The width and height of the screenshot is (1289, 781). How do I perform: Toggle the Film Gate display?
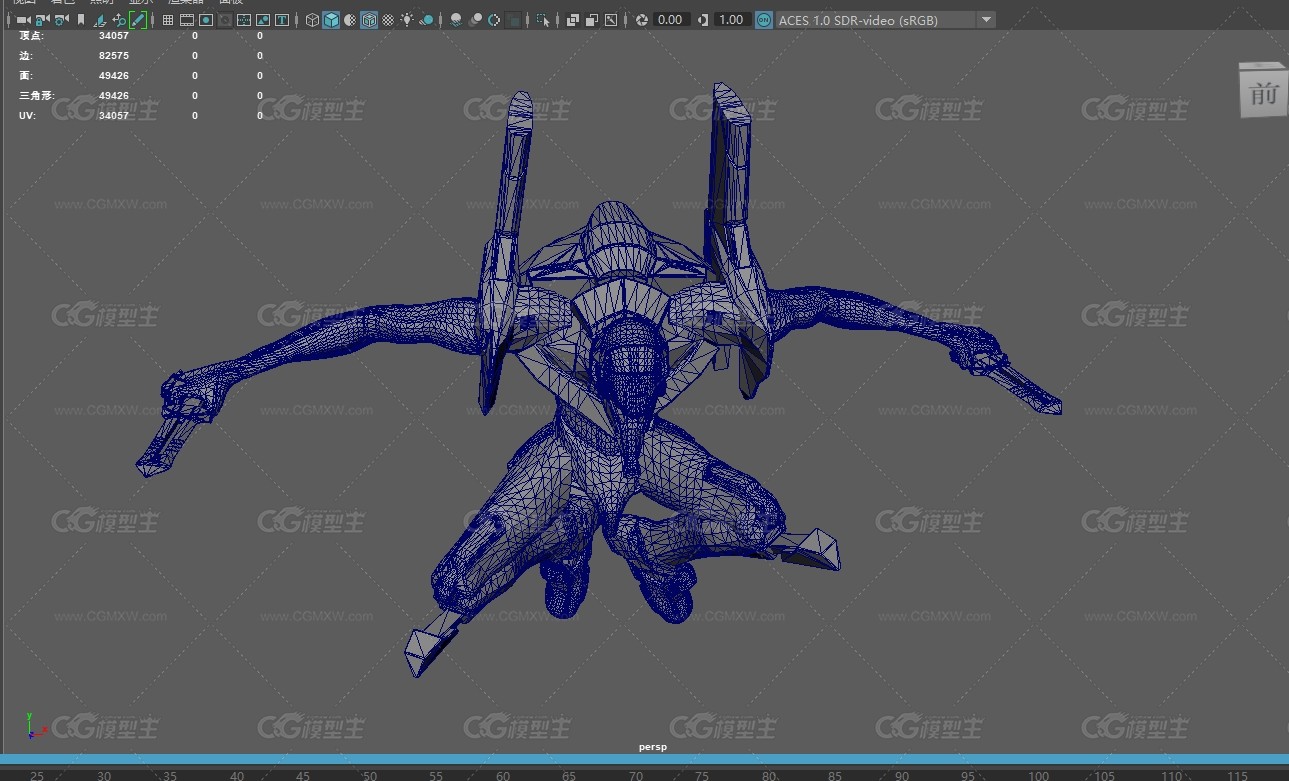187,20
